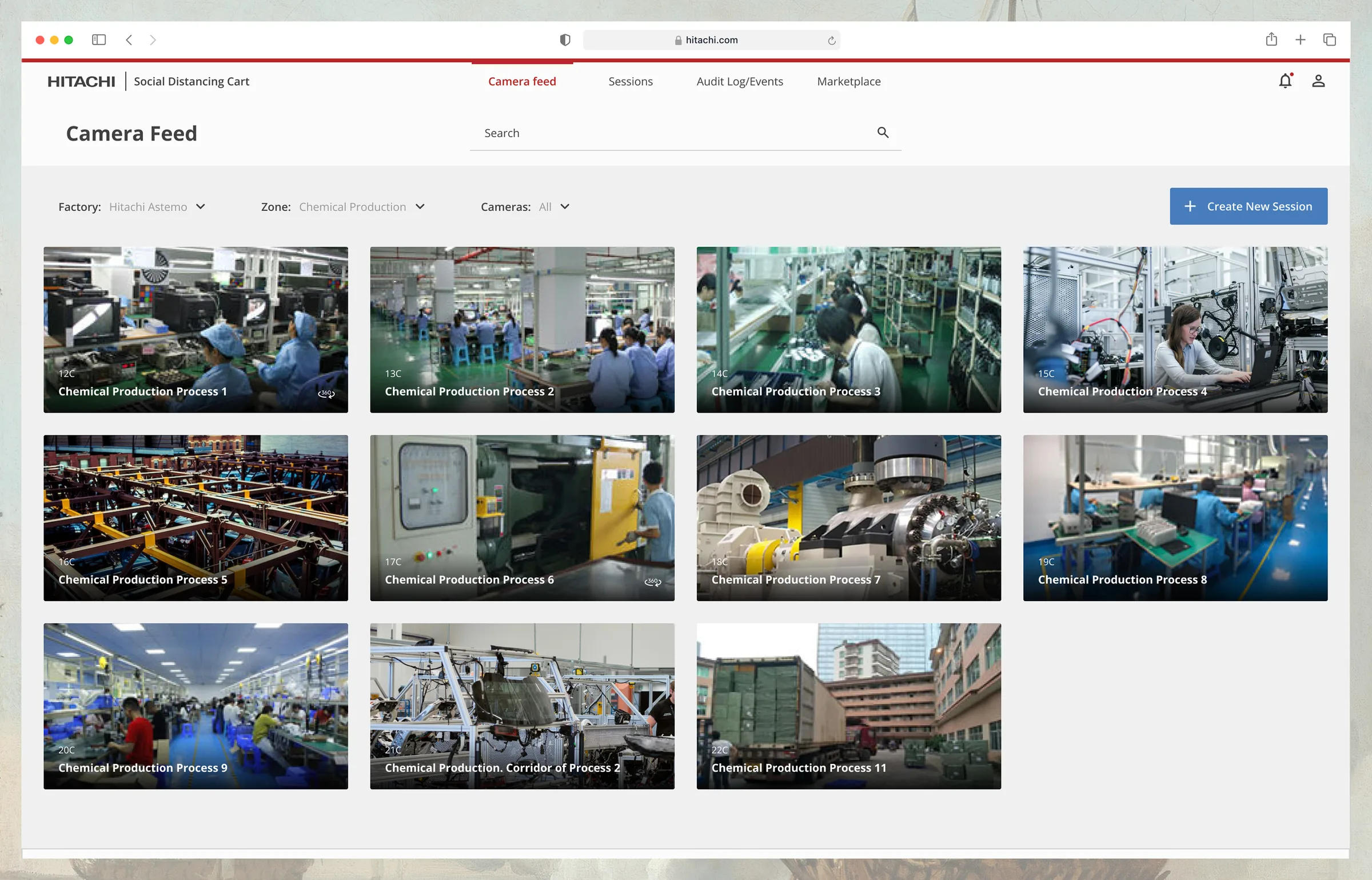This screenshot has width=1372, height=880.
Task: Go forward with Safari's forward arrow
Action: tap(153, 40)
